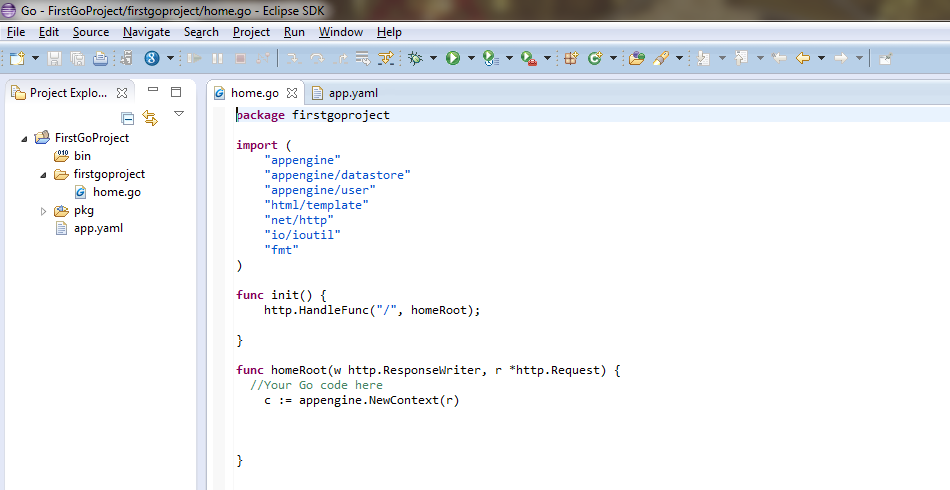Open the File menu
950x490 pixels.
[16, 32]
